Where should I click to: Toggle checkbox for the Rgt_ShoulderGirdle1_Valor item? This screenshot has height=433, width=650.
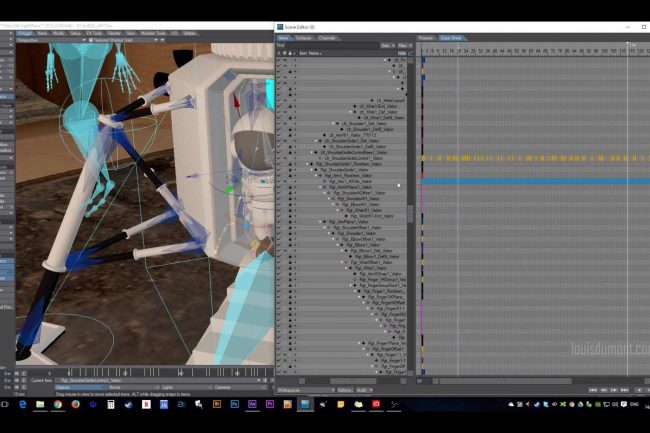[x=280, y=169]
